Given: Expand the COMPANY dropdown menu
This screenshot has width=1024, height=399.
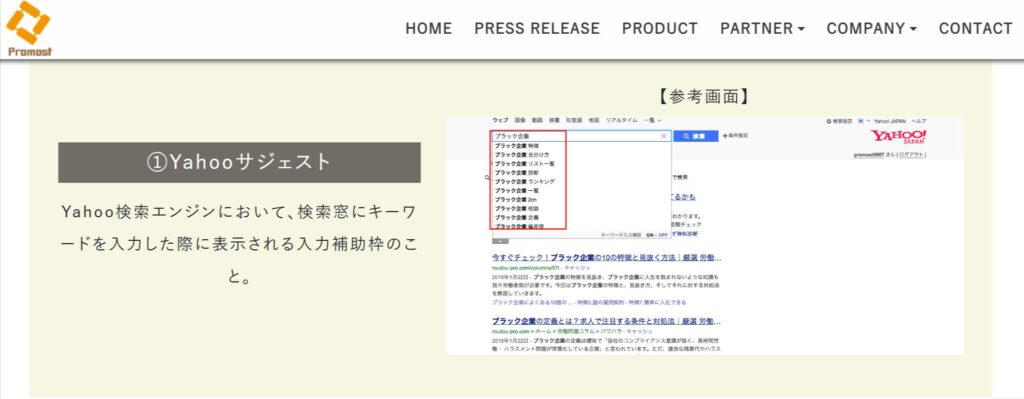Looking at the screenshot, I should [x=872, y=29].
